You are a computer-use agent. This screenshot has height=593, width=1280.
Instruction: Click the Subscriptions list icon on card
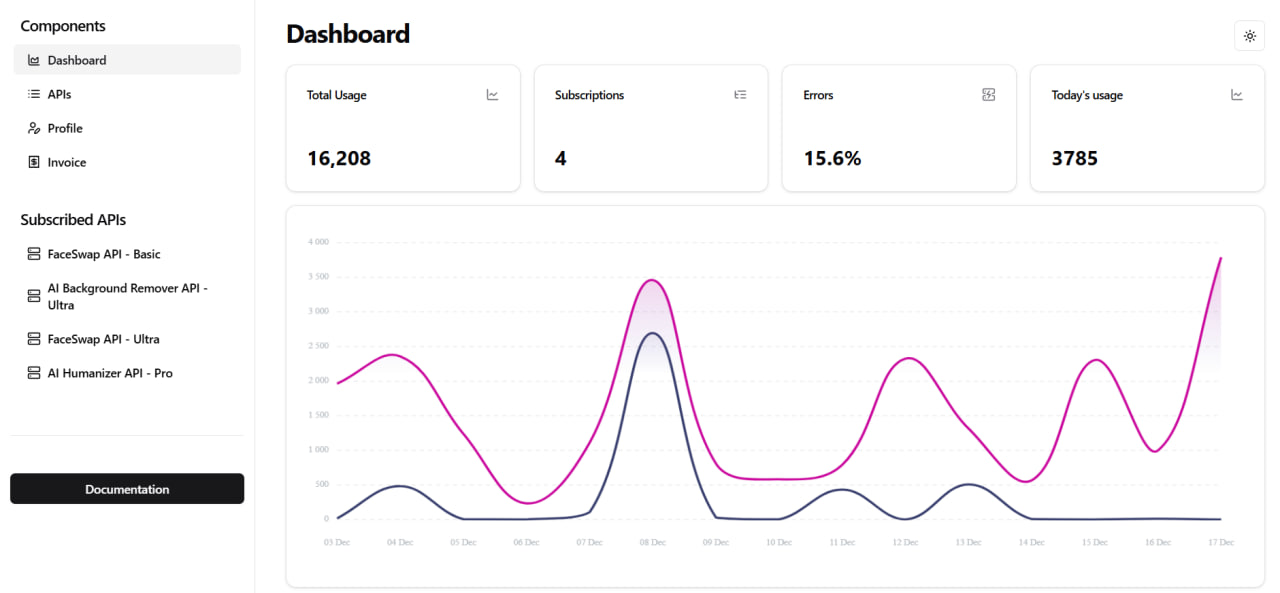tap(740, 95)
